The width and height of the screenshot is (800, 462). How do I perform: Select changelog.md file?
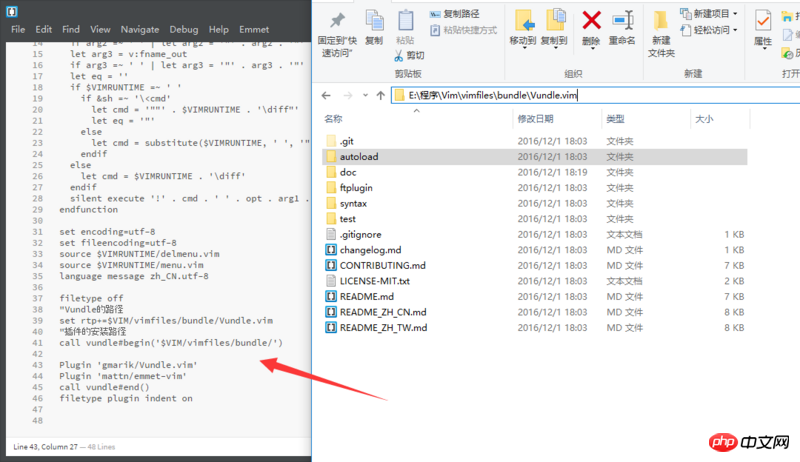535,250
